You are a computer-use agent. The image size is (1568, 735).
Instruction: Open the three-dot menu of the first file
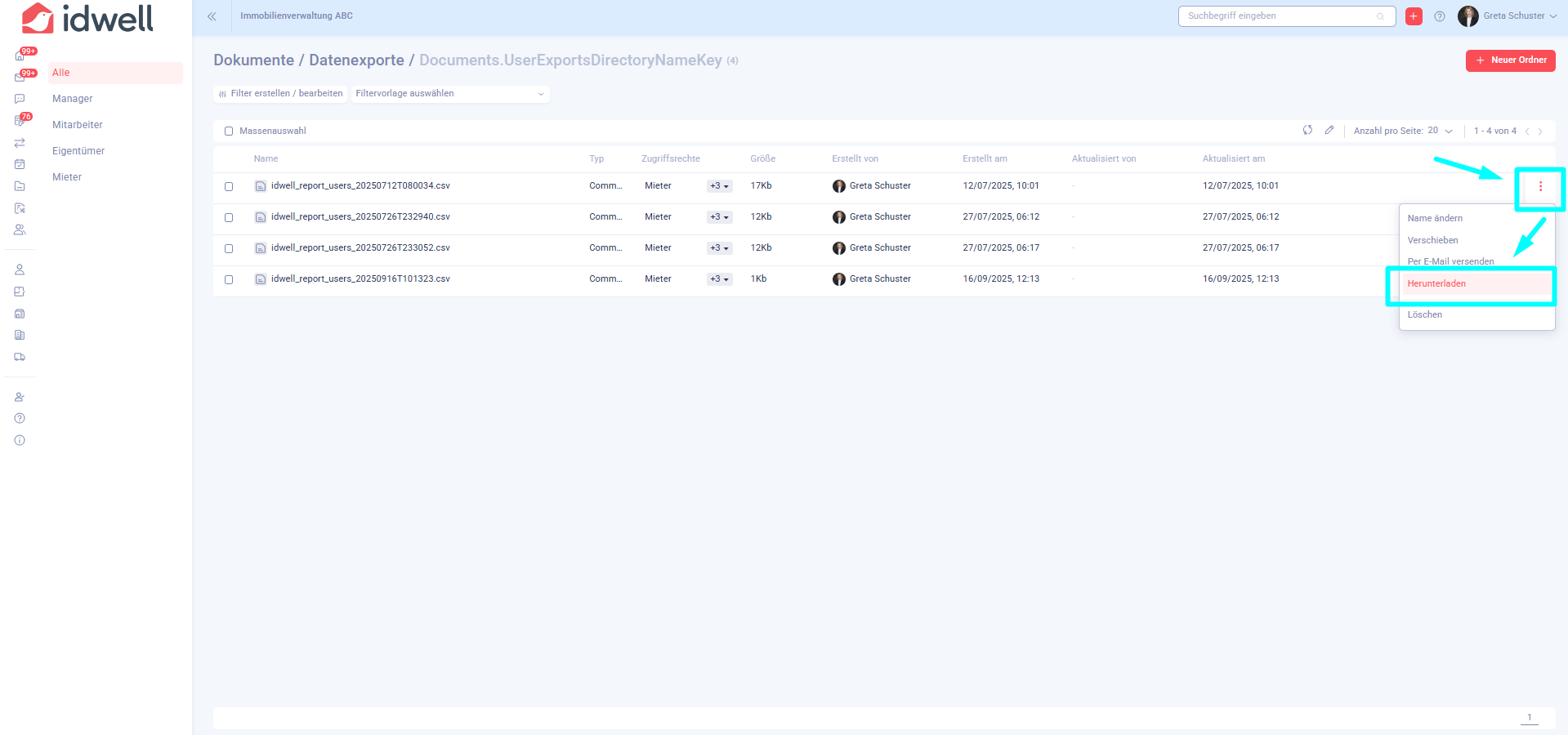tap(1540, 187)
